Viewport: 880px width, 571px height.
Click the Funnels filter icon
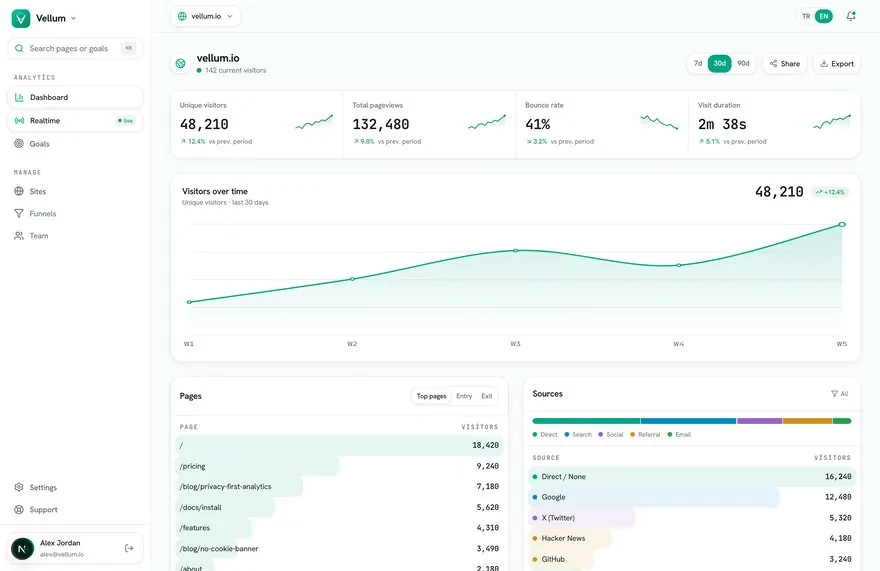coord(19,214)
